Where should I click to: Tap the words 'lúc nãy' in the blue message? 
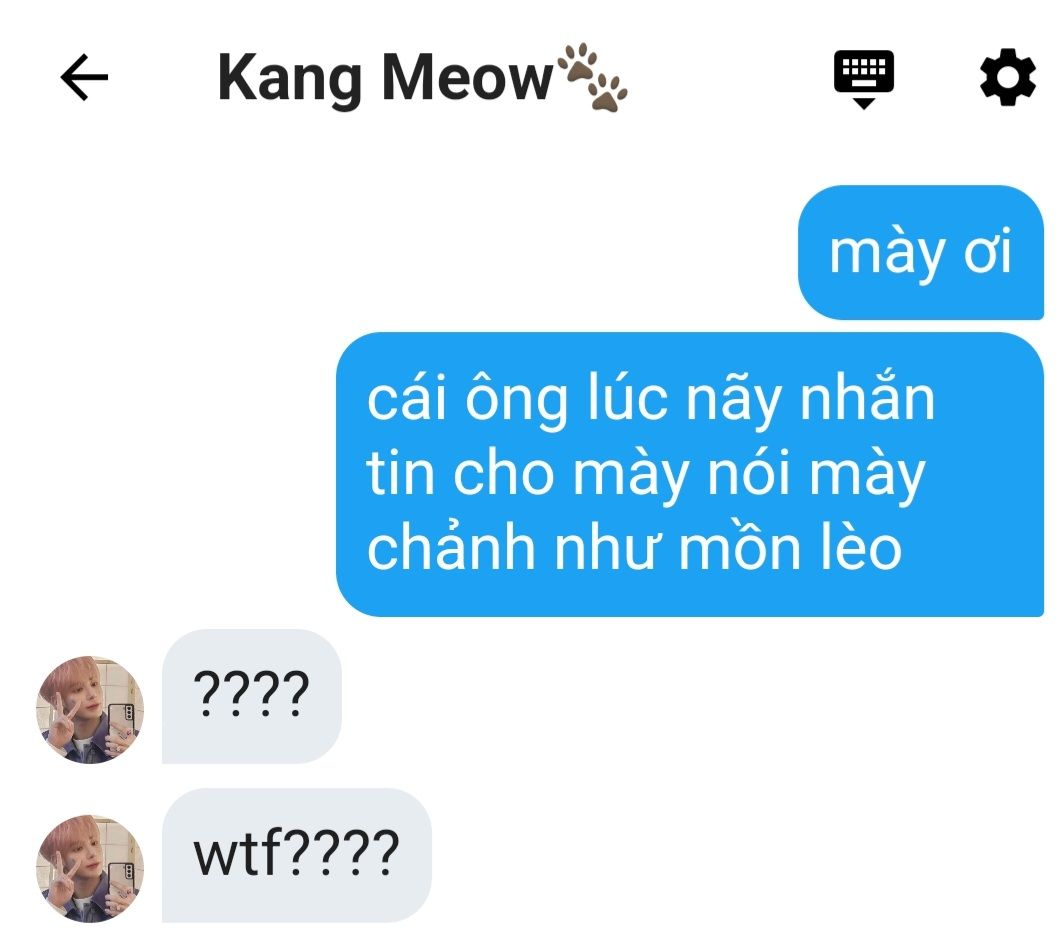click(x=686, y=399)
